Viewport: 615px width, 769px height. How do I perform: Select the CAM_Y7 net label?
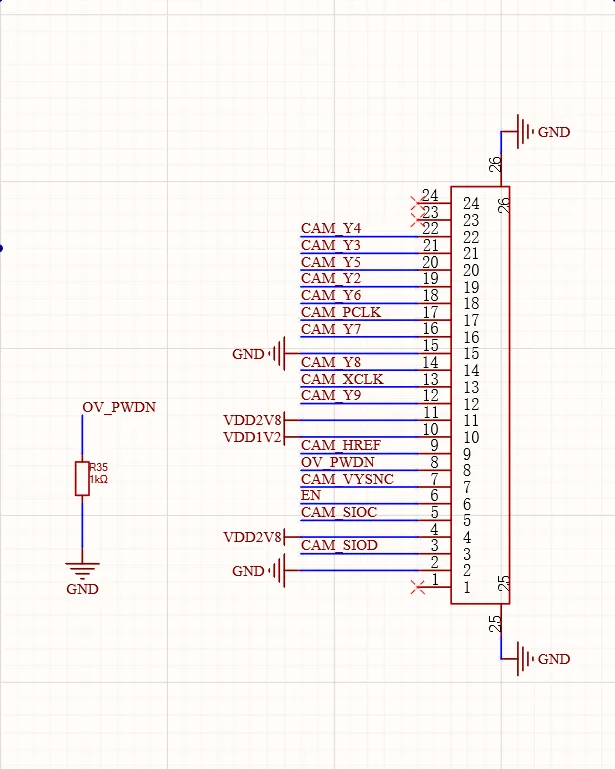click(x=331, y=329)
